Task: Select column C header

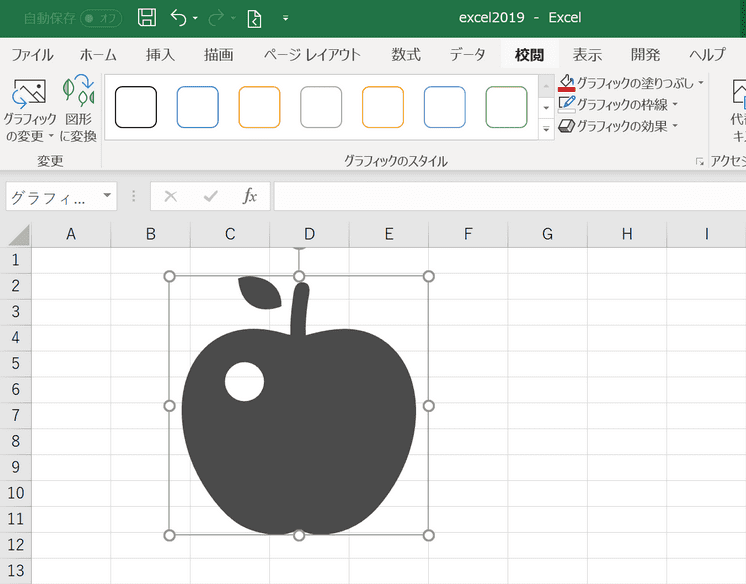Action: pos(230,234)
